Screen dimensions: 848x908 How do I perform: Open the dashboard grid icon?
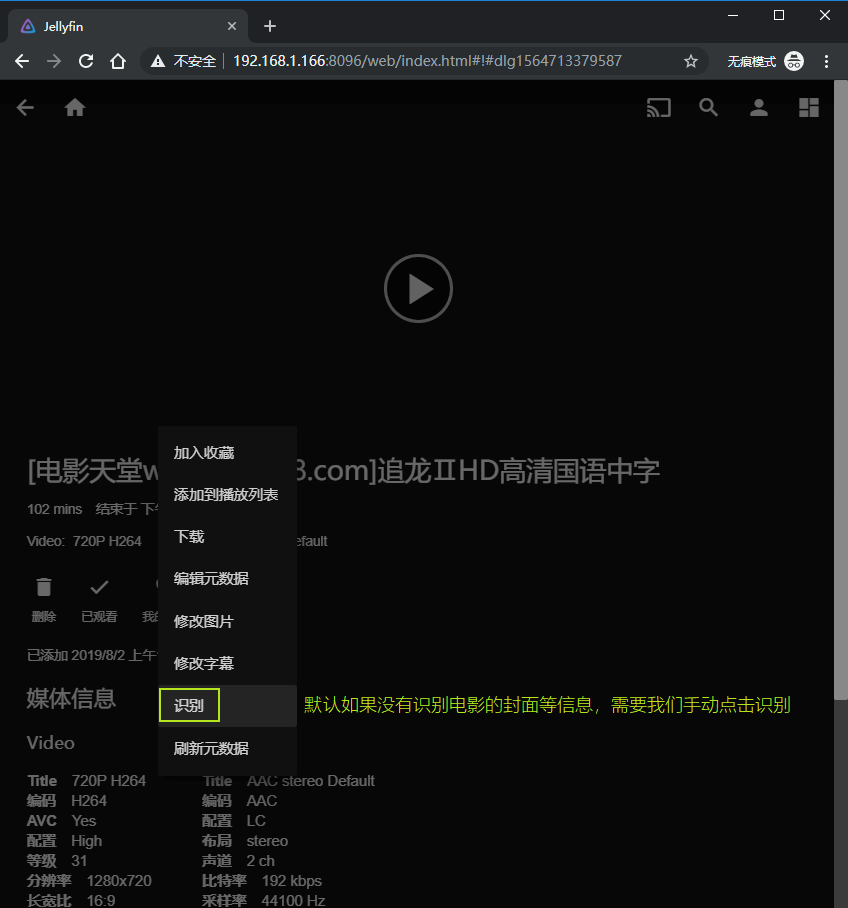point(809,108)
